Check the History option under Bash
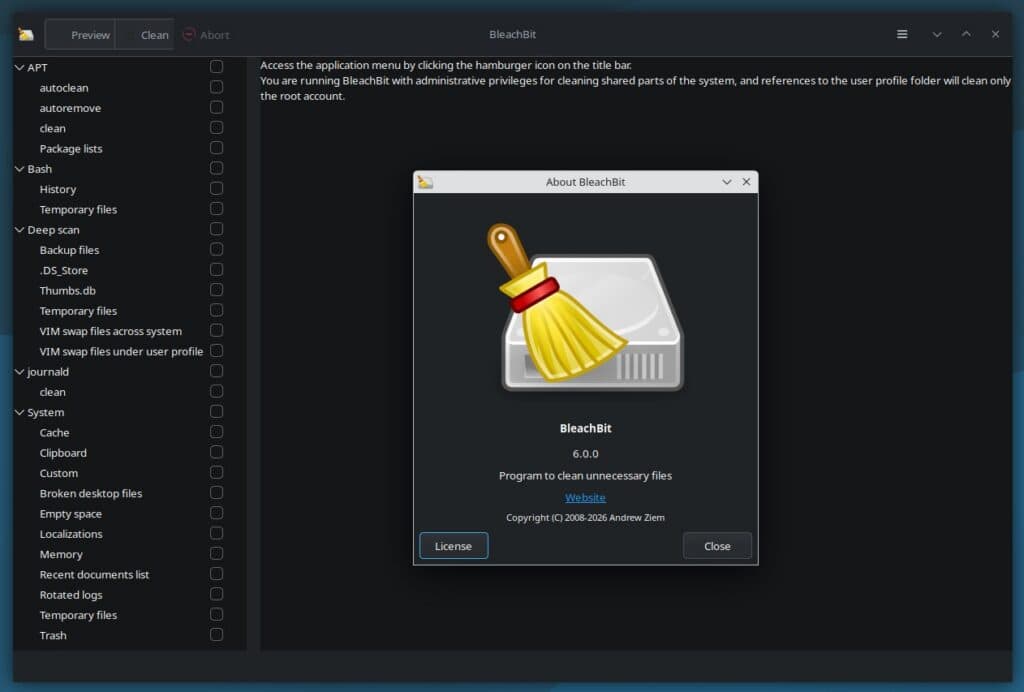Screen dimensions: 1024x692 pyautogui.click(x=216, y=188)
